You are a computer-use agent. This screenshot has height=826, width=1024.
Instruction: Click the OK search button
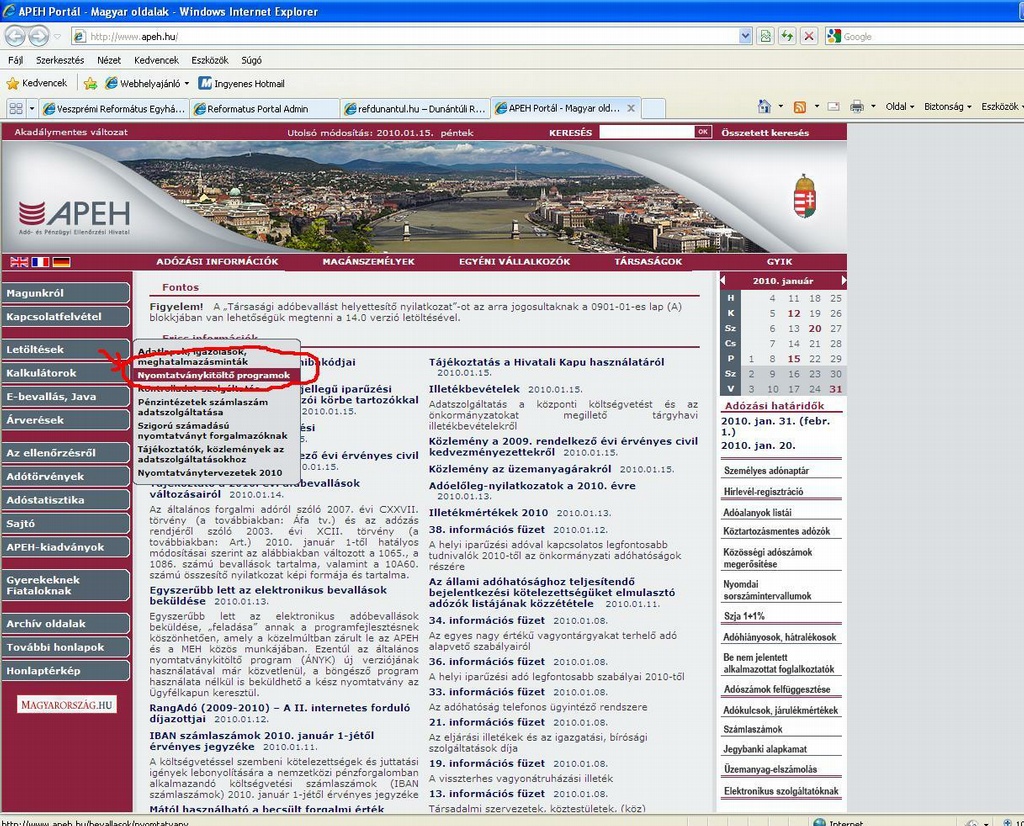tap(703, 132)
